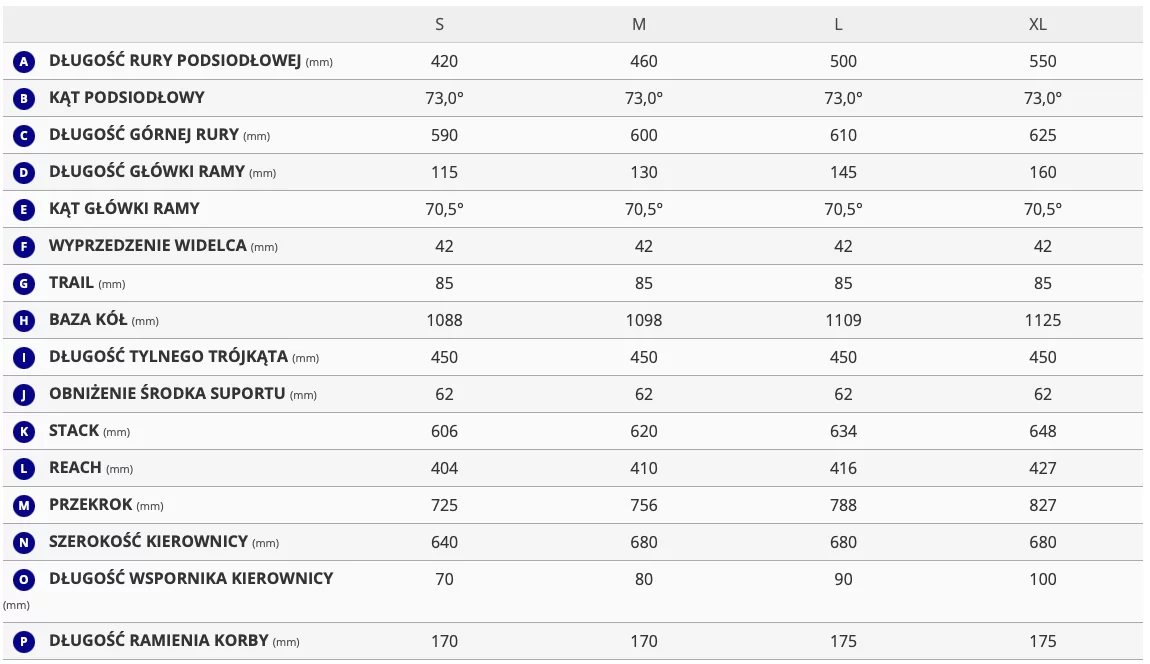Viewport: 1150px width, 664px height.
Task: Click the G badge beside Trail
Action: click(24, 283)
